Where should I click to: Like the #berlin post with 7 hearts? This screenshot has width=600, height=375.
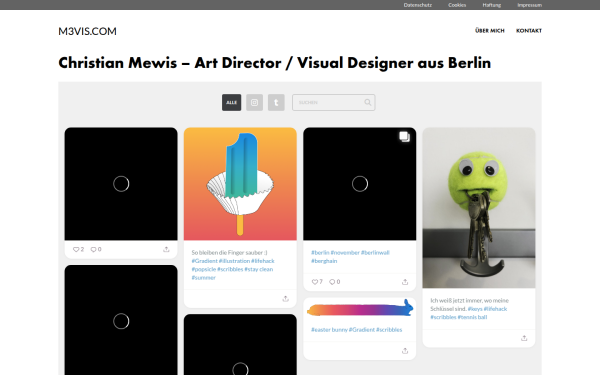coord(317,282)
